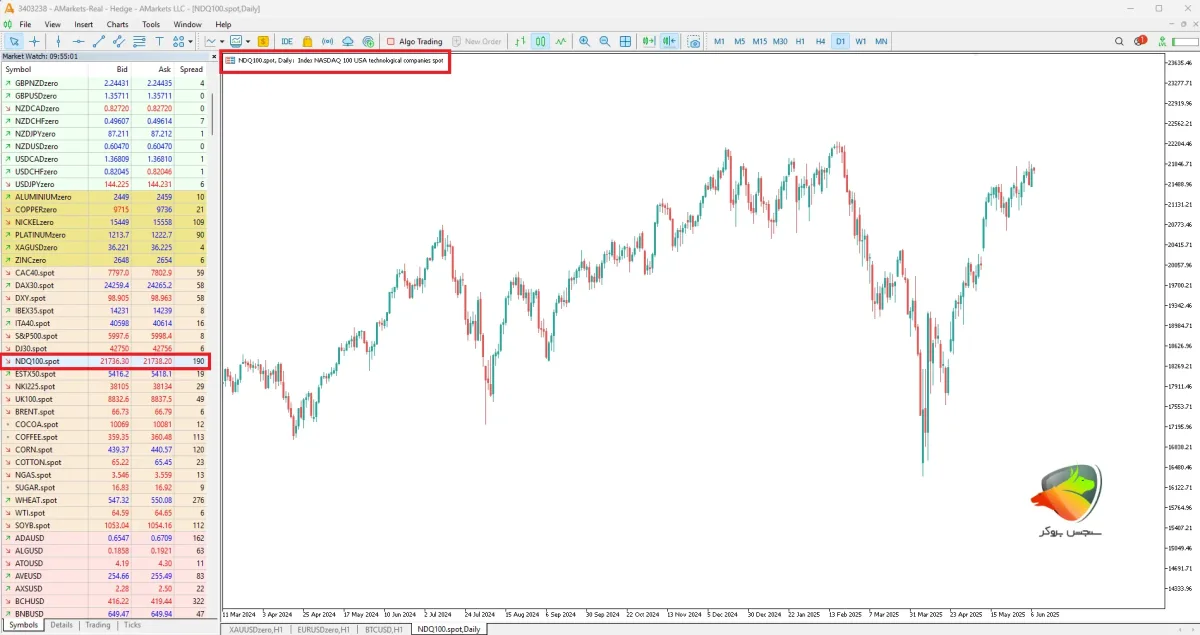Open the Signals broadcast icon
The image size is (1200, 635).
pyautogui.click(x=327, y=41)
